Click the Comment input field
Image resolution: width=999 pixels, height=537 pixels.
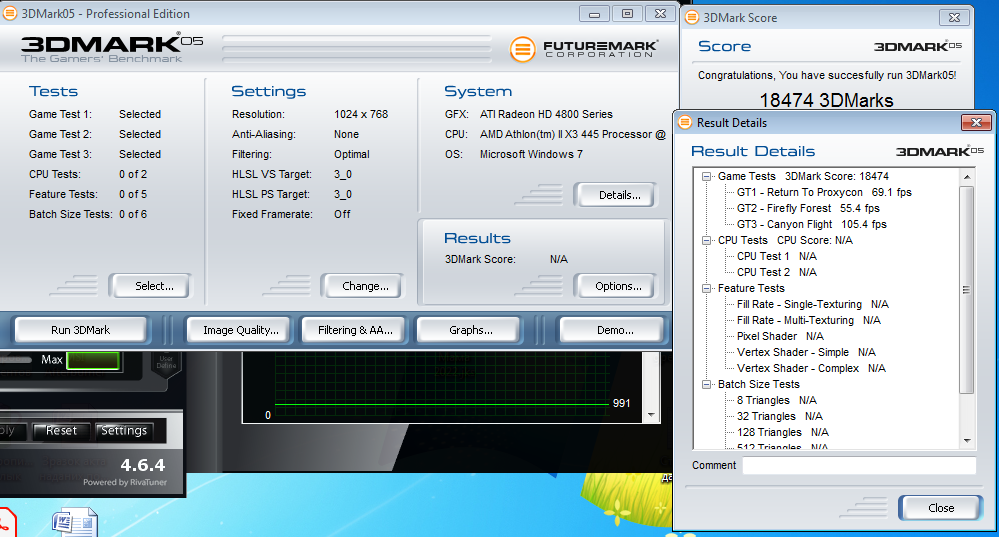click(859, 466)
